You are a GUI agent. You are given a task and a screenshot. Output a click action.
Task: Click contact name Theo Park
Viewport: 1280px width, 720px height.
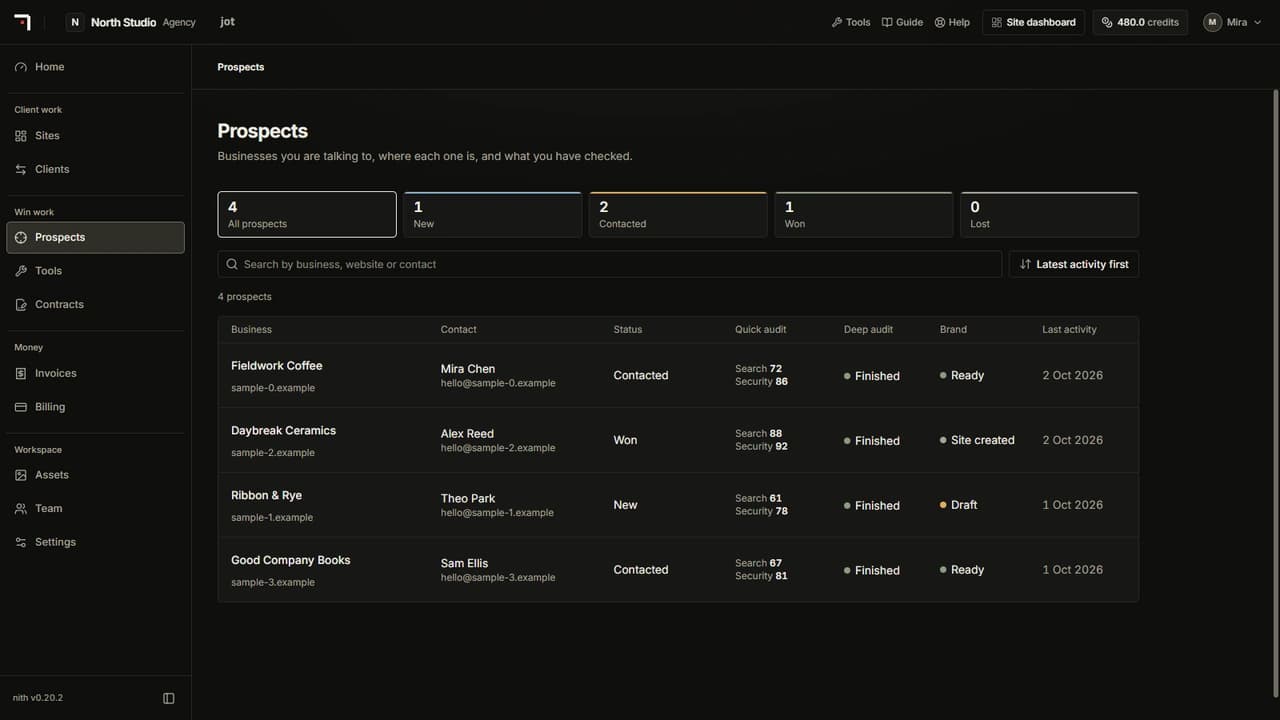click(x=468, y=498)
